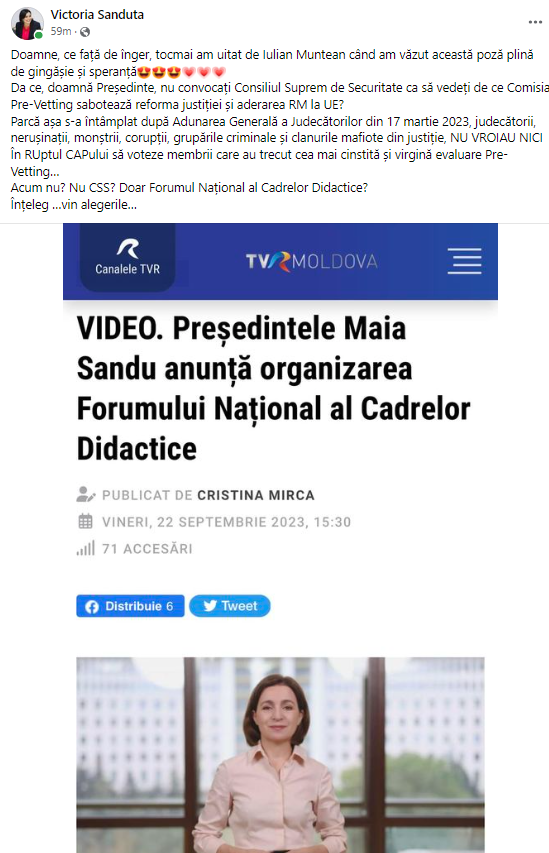Click the calendar icon beside the date
Viewport: 549px width, 853px height.
coord(85,522)
